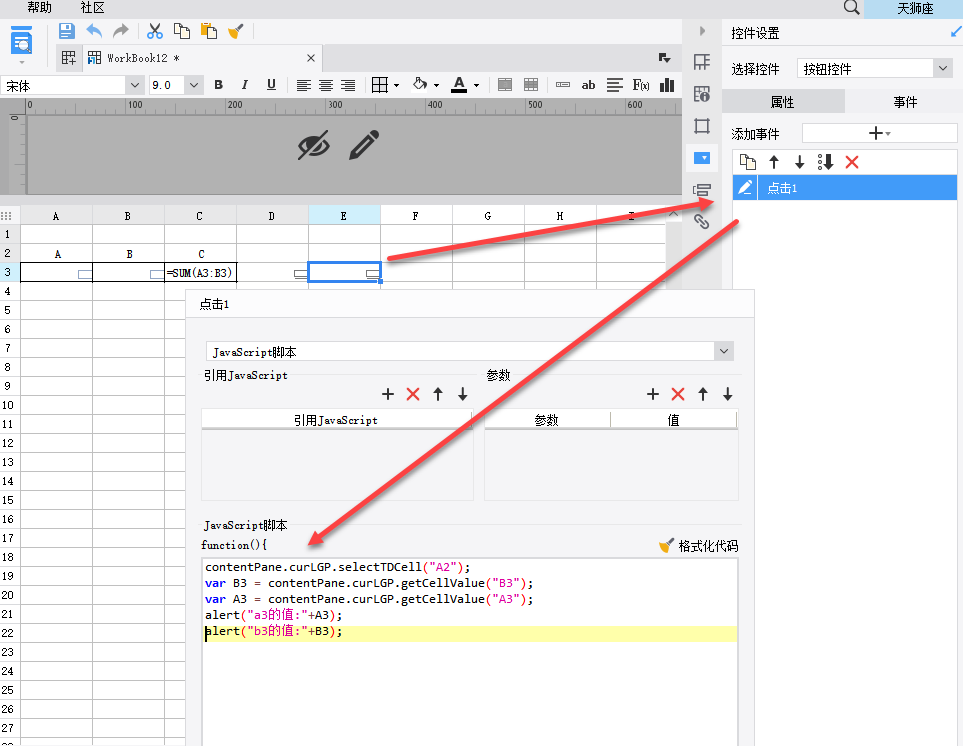This screenshot has height=746, width=963.
Task: Align cell text center
Action: point(326,85)
